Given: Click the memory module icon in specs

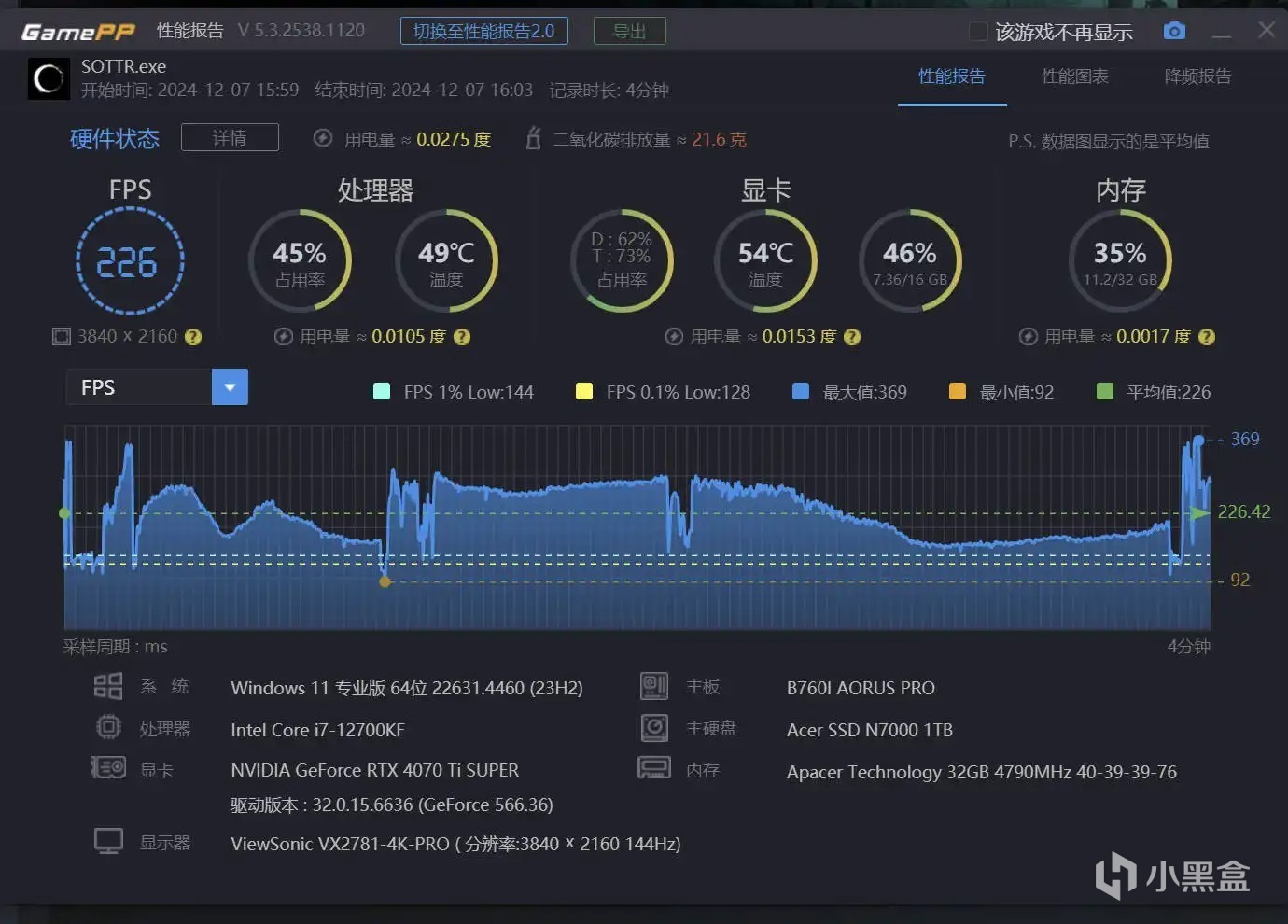Looking at the screenshot, I should coord(654,768).
